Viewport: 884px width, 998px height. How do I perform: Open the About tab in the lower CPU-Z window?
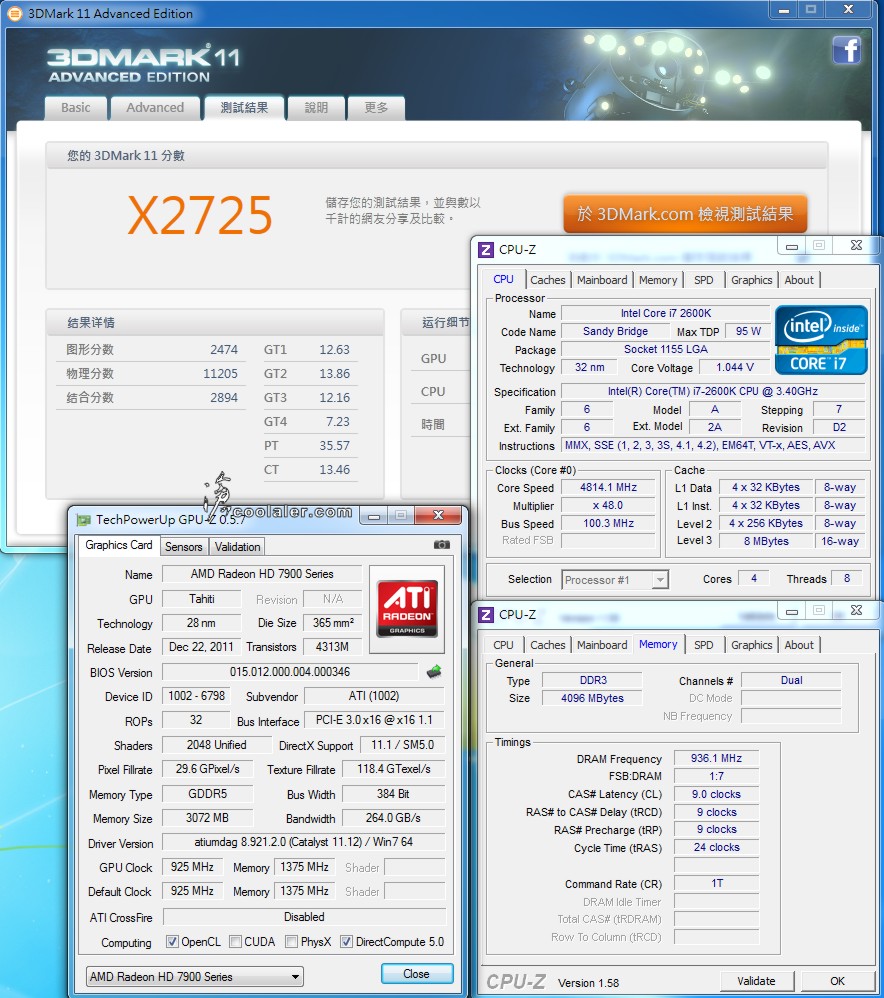[x=799, y=645]
